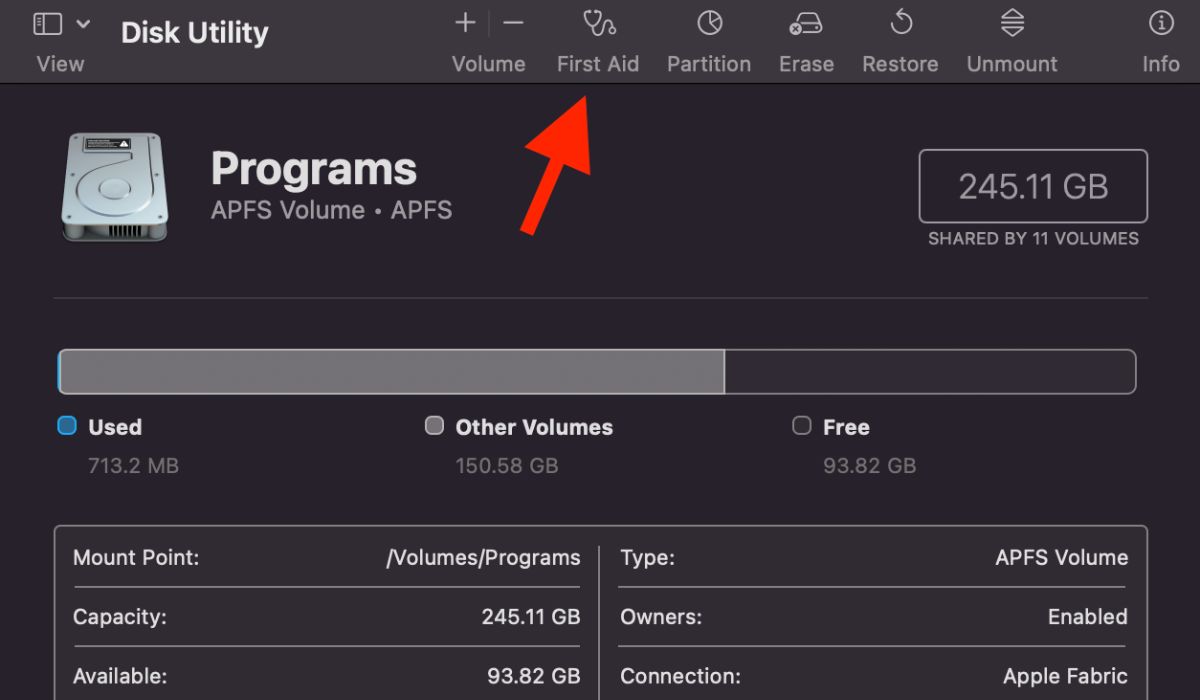The image size is (1200, 700).
Task: Show volume Info icon
Action: point(1161,23)
